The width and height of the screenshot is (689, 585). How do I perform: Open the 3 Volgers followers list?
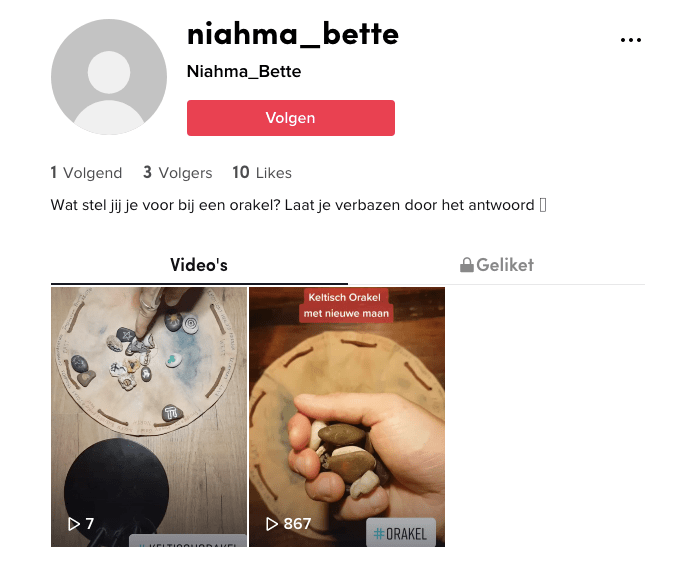click(x=178, y=173)
